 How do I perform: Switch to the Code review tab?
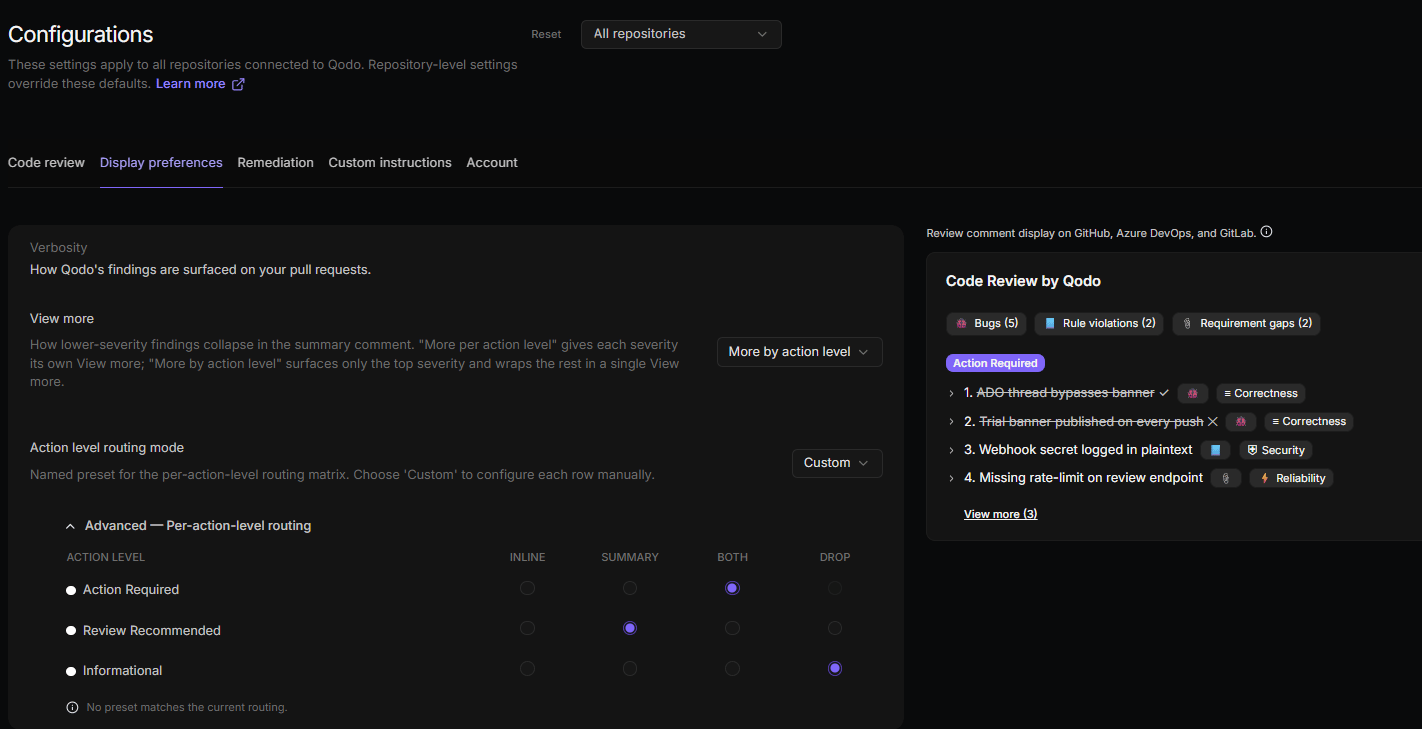click(46, 162)
